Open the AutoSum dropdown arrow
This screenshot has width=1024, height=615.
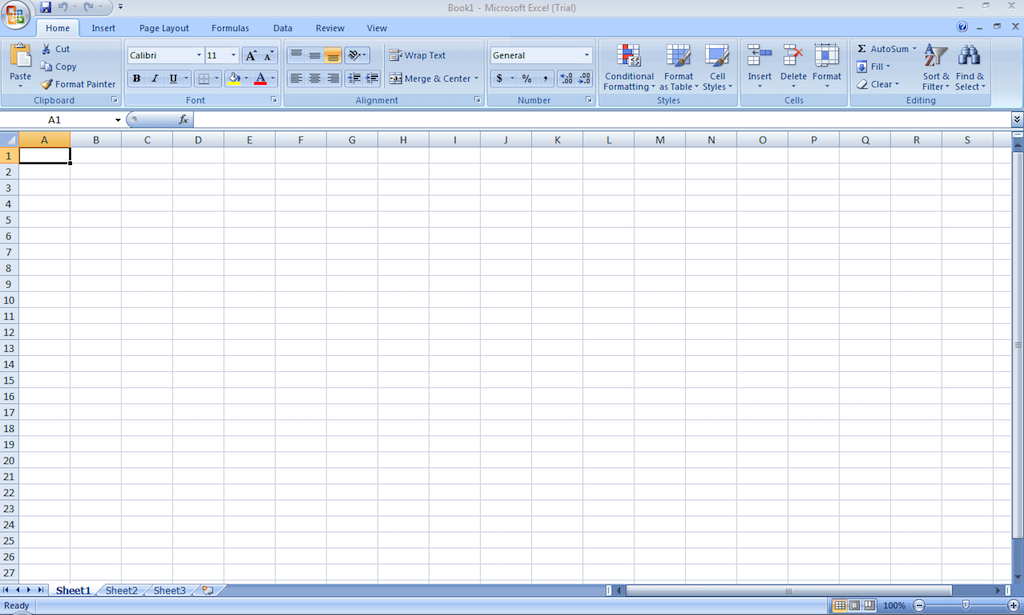914,49
